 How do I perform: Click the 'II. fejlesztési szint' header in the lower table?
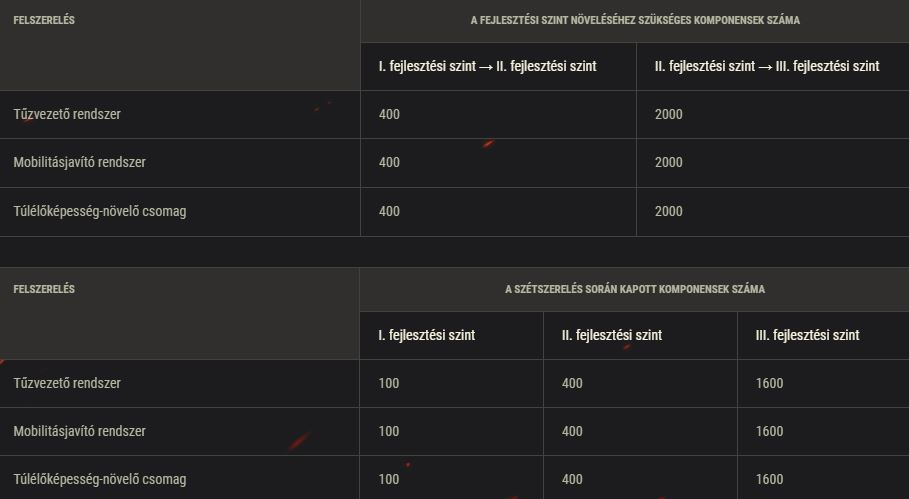coord(612,335)
